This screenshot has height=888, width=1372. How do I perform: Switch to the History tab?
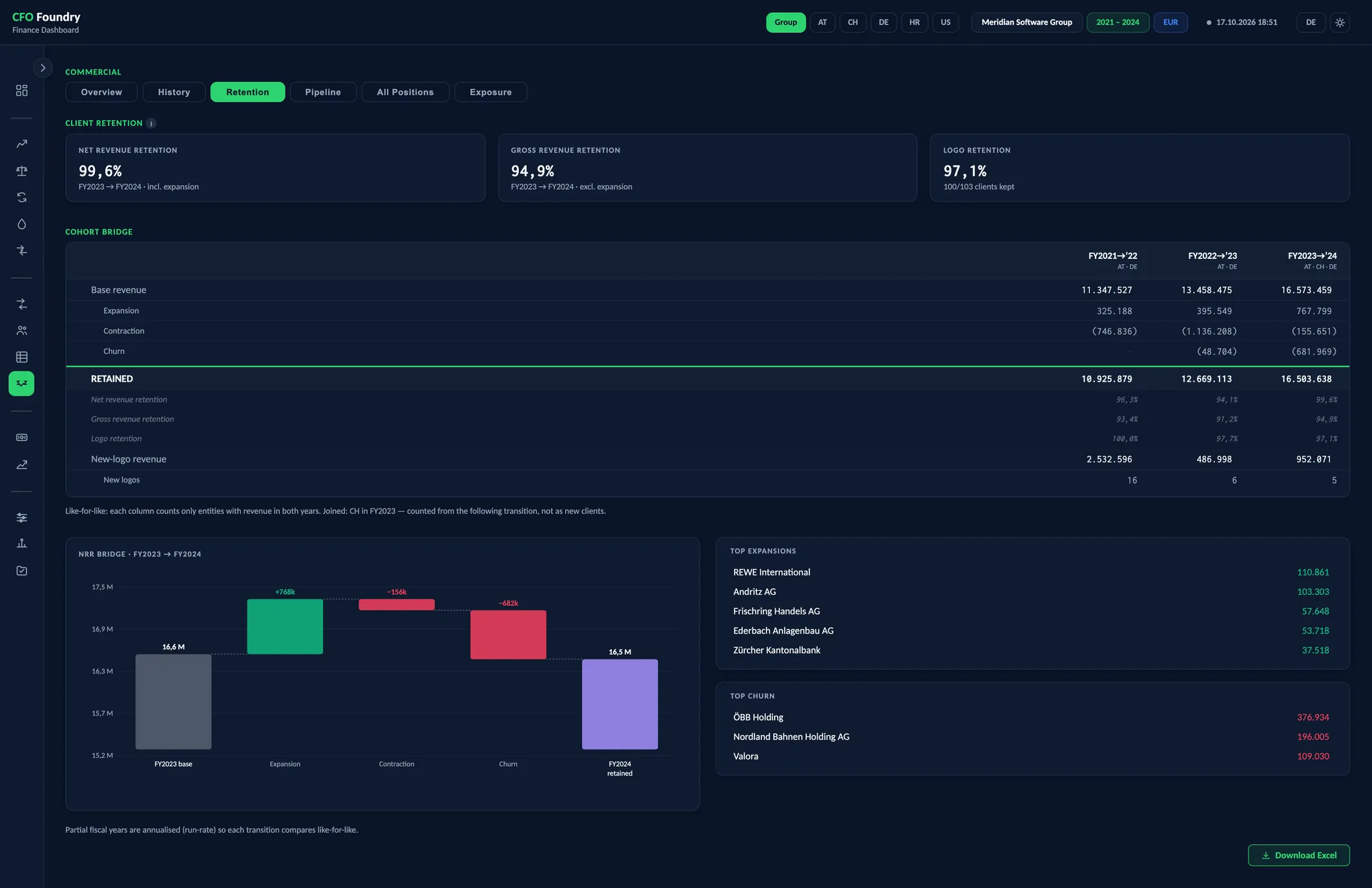pos(174,92)
